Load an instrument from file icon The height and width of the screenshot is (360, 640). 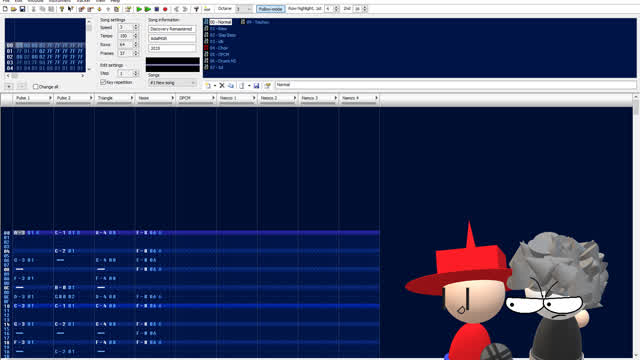(242, 85)
